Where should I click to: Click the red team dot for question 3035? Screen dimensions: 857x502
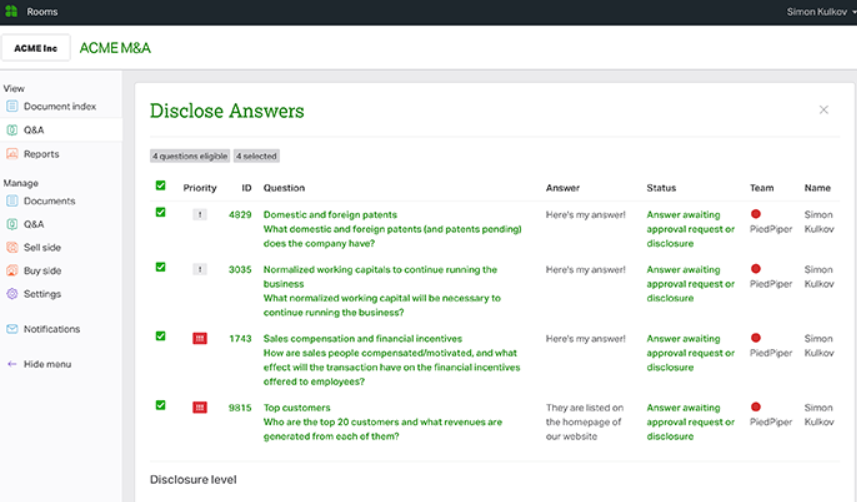pyautogui.click(x=756, y=268)
